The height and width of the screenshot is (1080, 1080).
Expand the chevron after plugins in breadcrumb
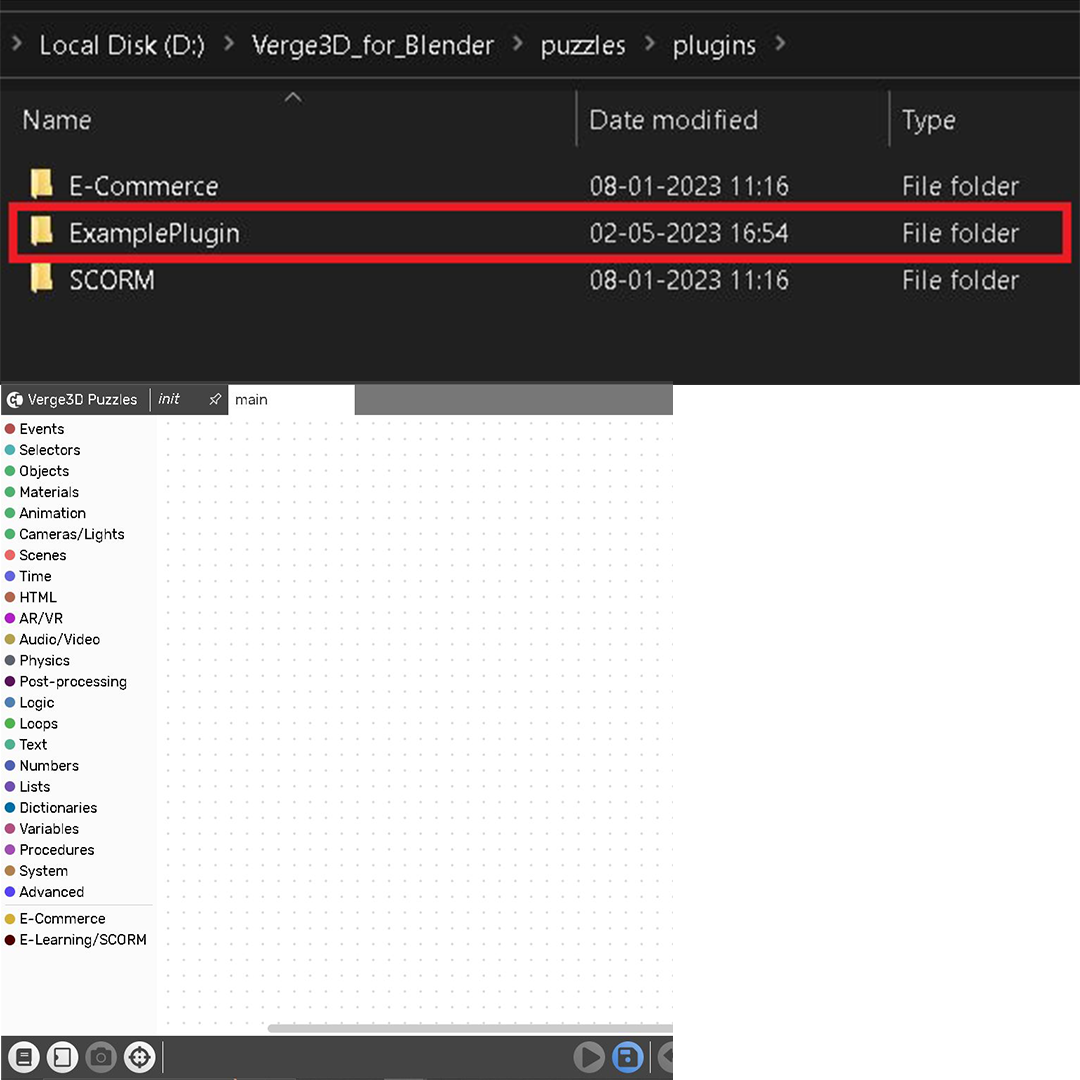click(780, 44)
